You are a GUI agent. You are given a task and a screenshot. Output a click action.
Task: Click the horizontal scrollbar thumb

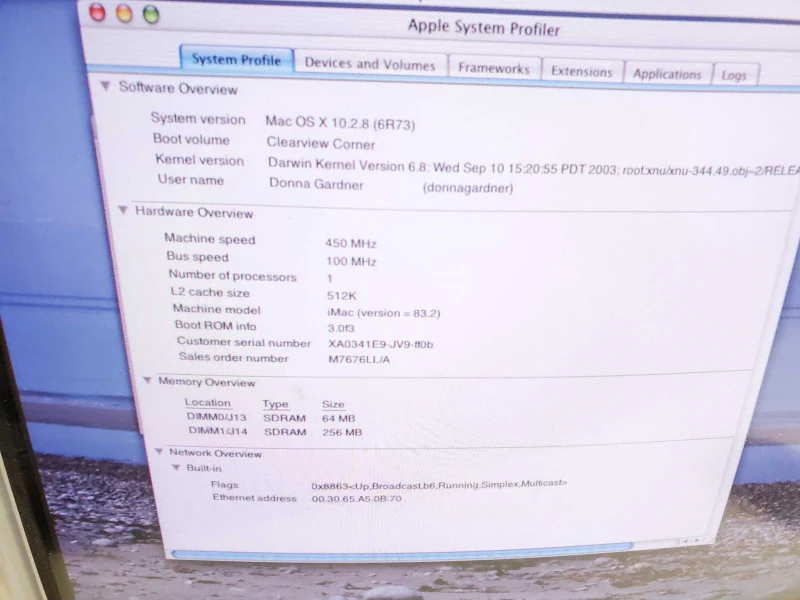pyautogui.click(x=402, y=552)
